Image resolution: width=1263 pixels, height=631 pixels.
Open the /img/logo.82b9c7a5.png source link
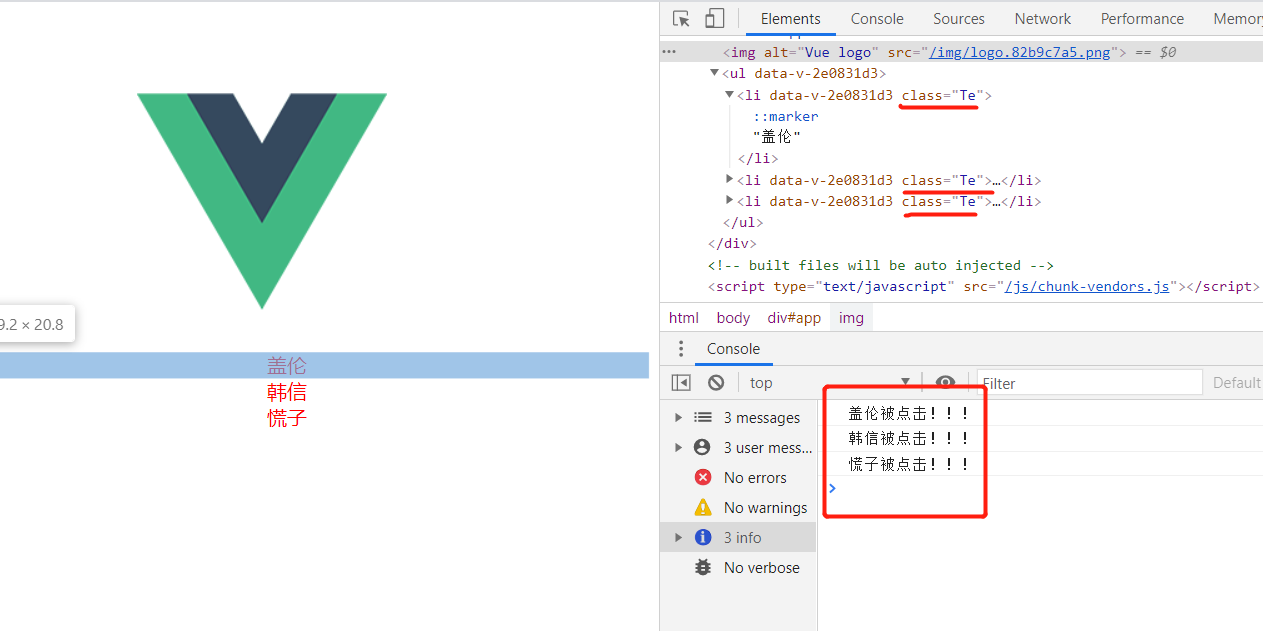(x=1020, y=52)
